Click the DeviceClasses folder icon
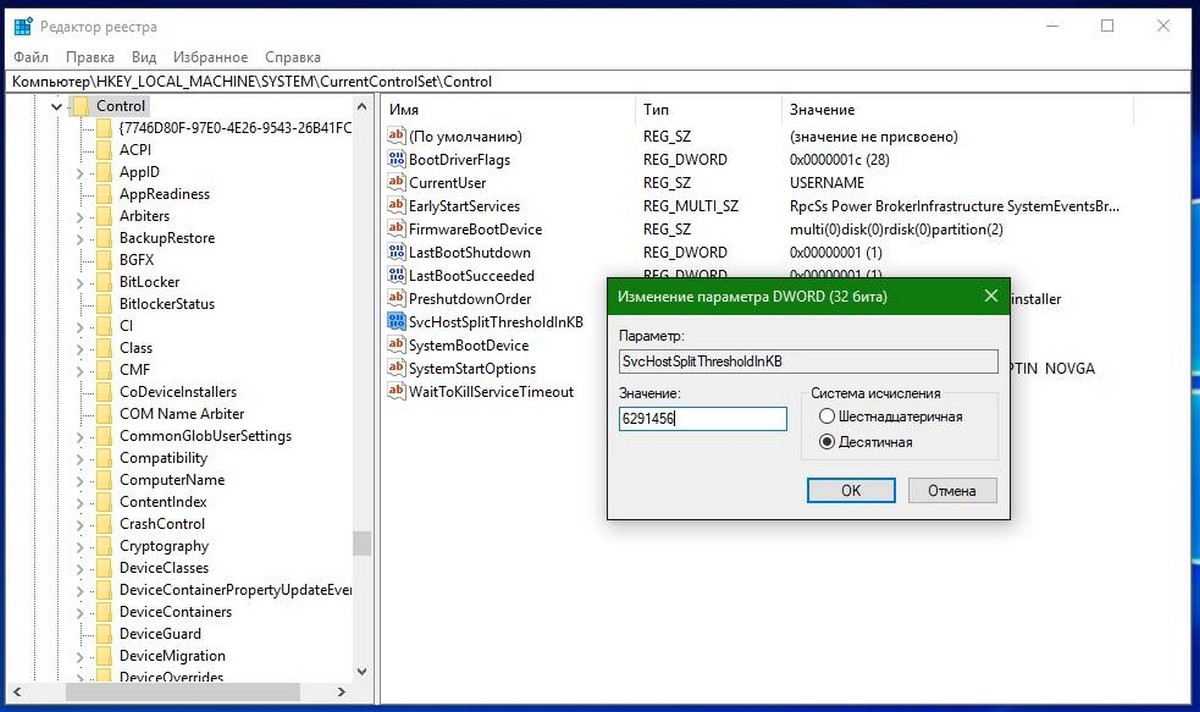The width and height of the screenshot is (1200, 712). 102,568
